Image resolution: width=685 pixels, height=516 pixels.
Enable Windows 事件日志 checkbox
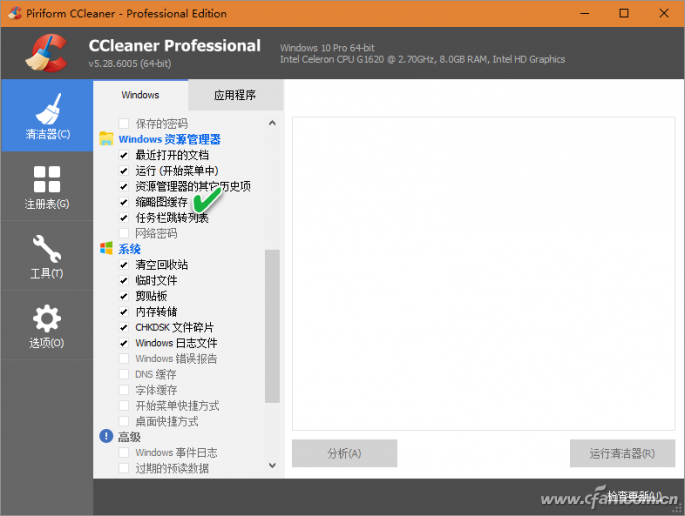tap(124, 453)
